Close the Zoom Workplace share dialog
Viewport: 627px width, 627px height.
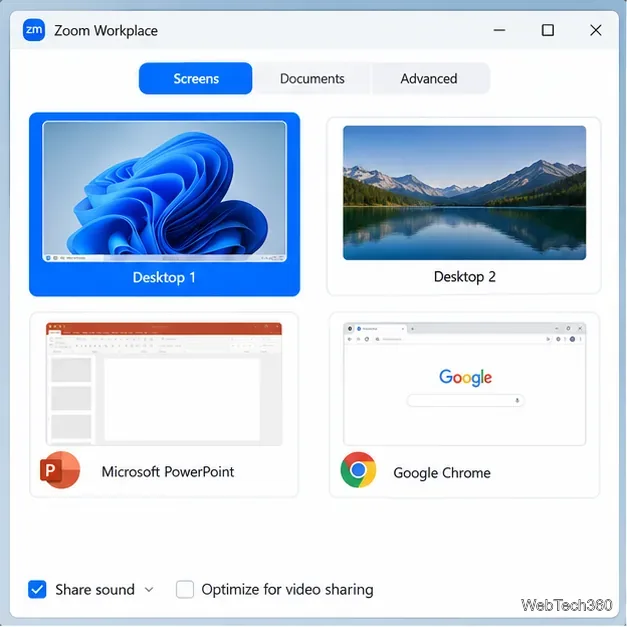(x=595, y=30)
